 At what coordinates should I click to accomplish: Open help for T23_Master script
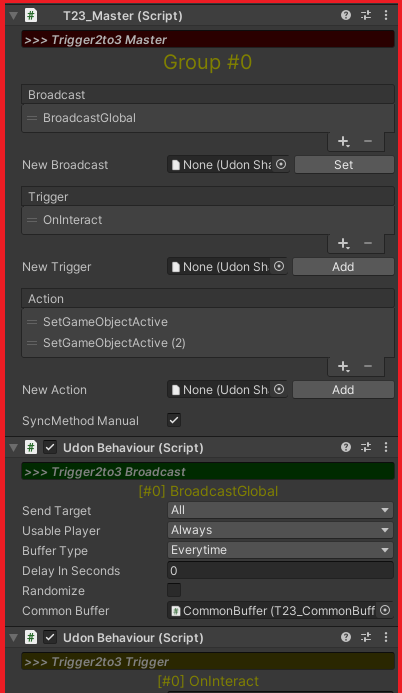346,15
